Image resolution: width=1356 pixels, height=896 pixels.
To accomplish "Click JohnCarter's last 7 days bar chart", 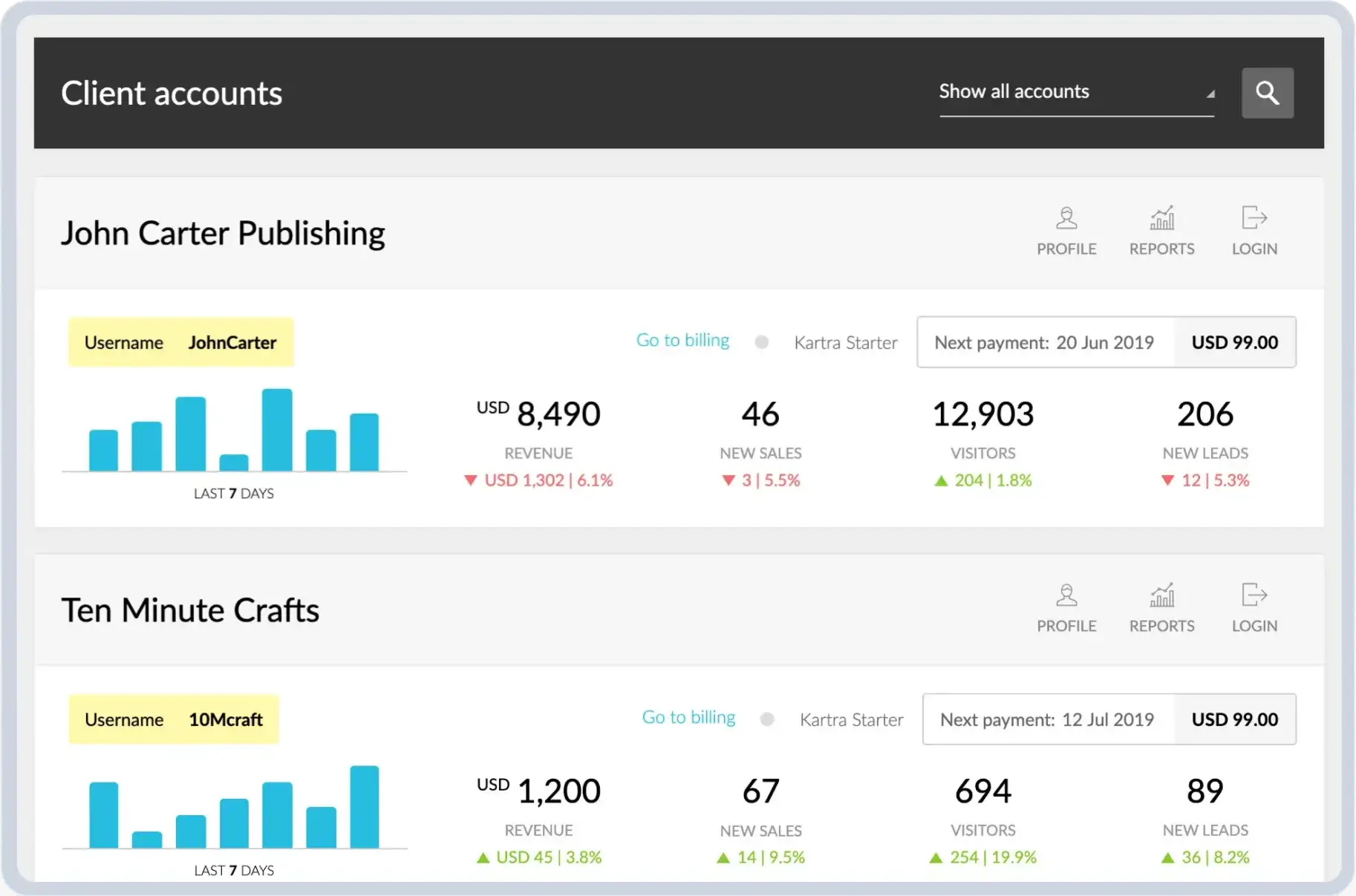I will [x=234, y=431].
